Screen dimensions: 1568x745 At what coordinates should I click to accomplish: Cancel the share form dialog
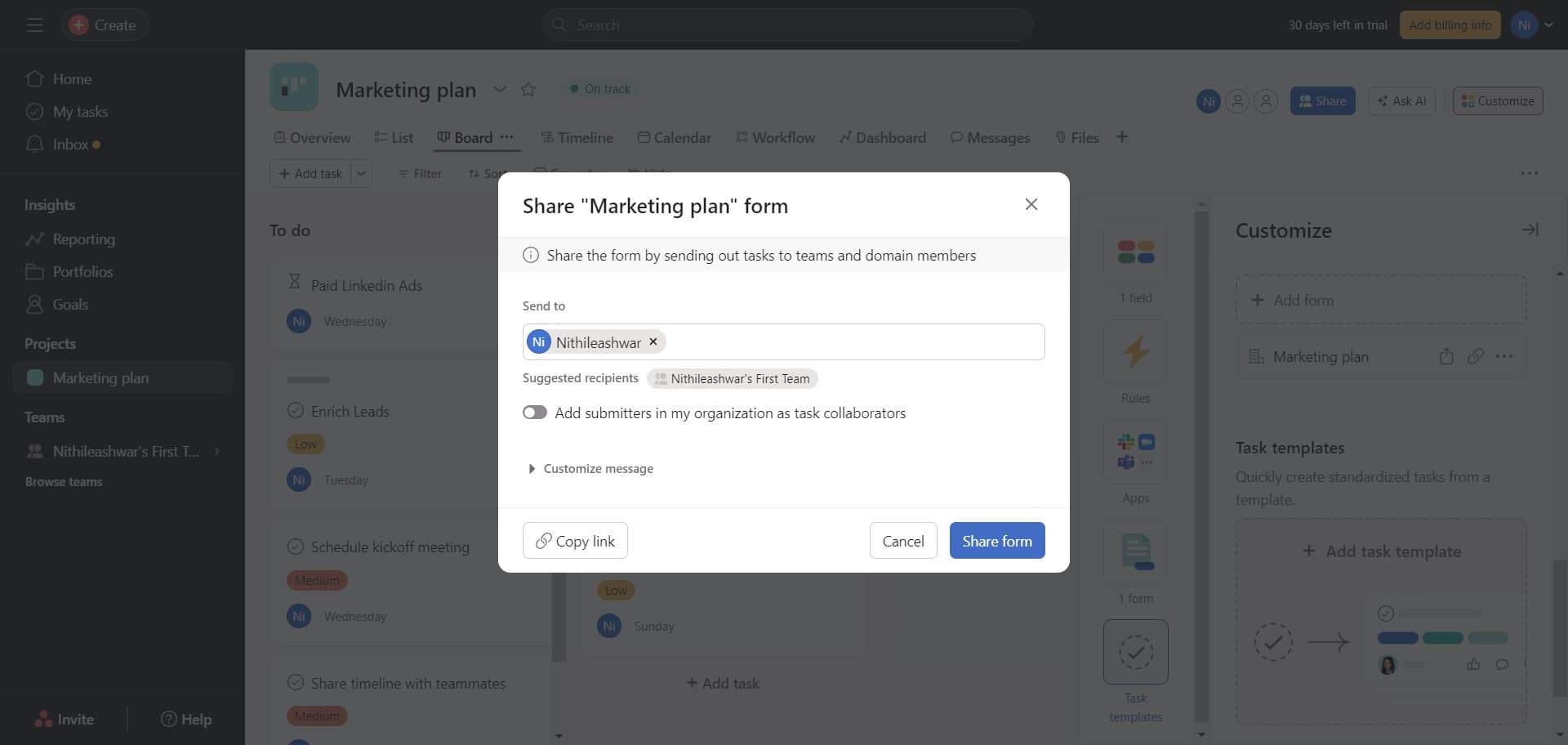(902, 541)
